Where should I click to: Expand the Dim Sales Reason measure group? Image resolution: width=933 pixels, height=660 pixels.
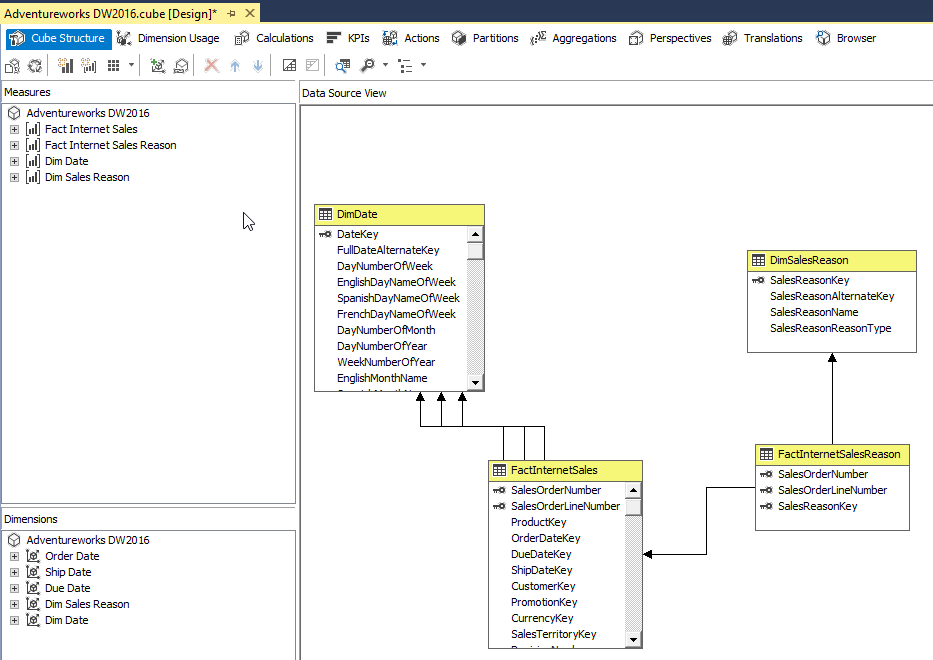coord(14,177)
